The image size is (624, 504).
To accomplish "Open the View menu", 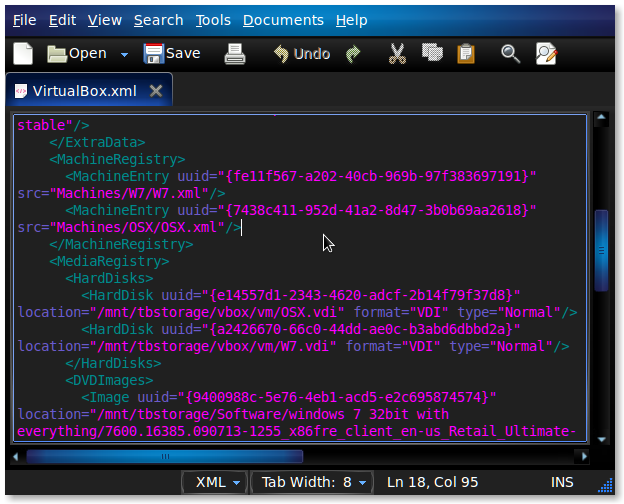I will [x=105, y=20].
